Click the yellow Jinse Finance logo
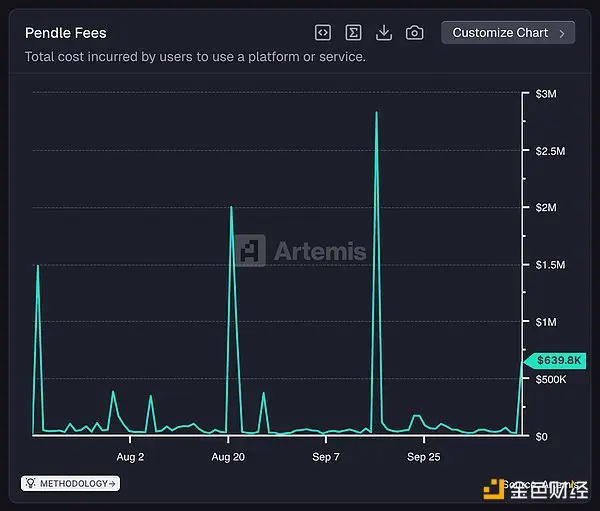The width and height of the screenshot is (600, 511). [x=494, y=489]
